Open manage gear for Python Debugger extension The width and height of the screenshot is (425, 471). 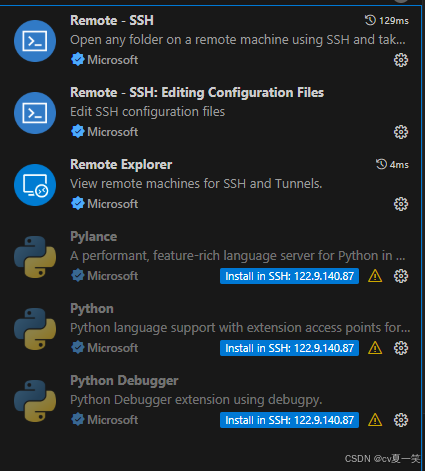click(401, 420)
